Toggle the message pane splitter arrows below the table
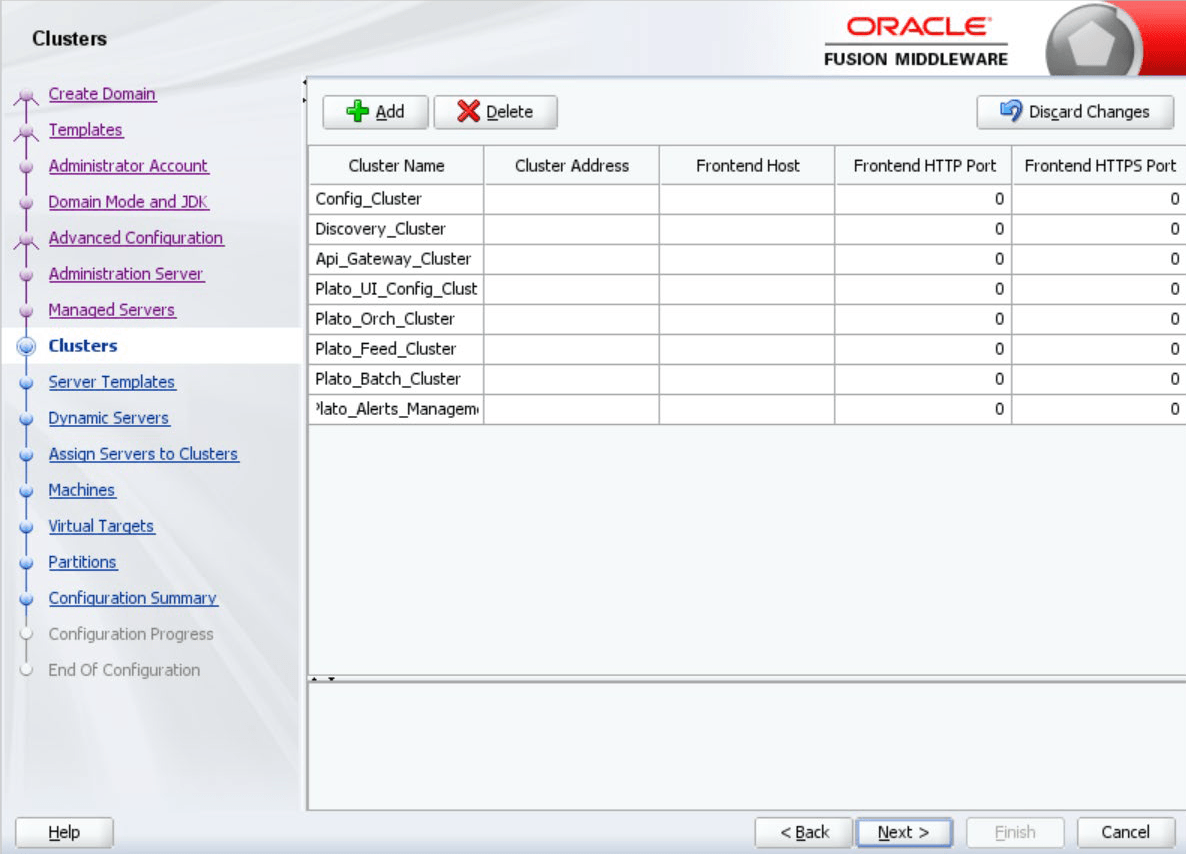 click(x=323, y=679)
